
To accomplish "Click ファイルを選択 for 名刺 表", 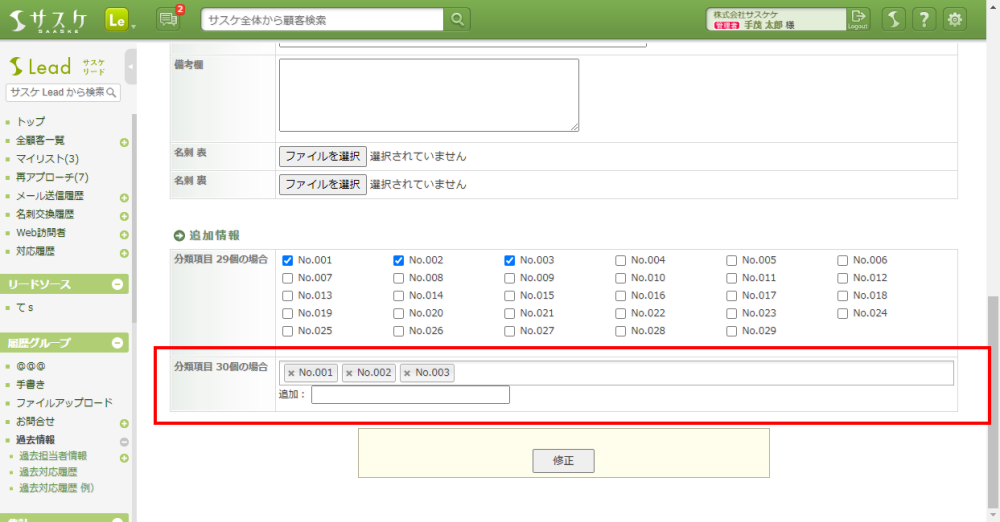I will click(322, 156).
